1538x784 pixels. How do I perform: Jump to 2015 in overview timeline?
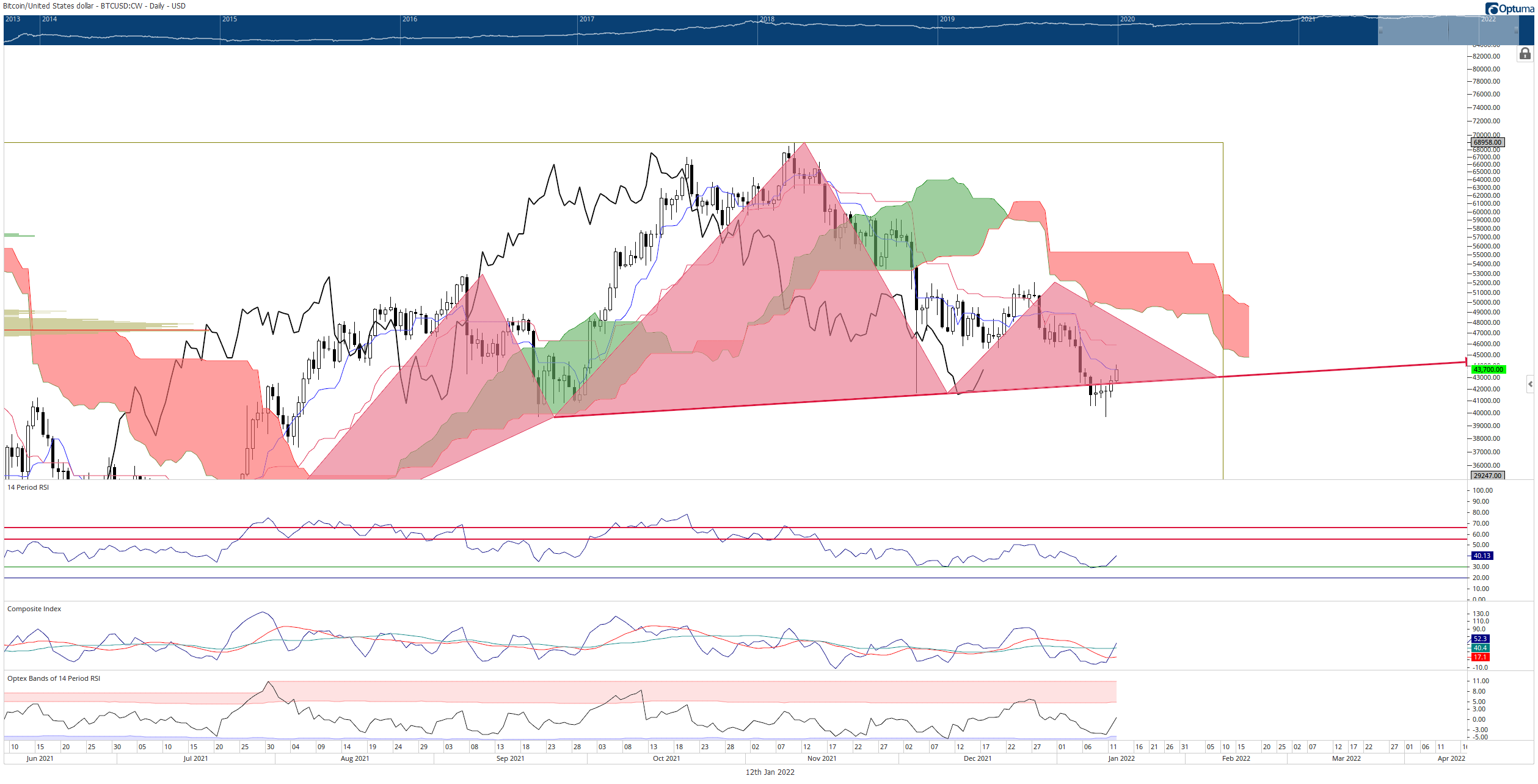230,19
